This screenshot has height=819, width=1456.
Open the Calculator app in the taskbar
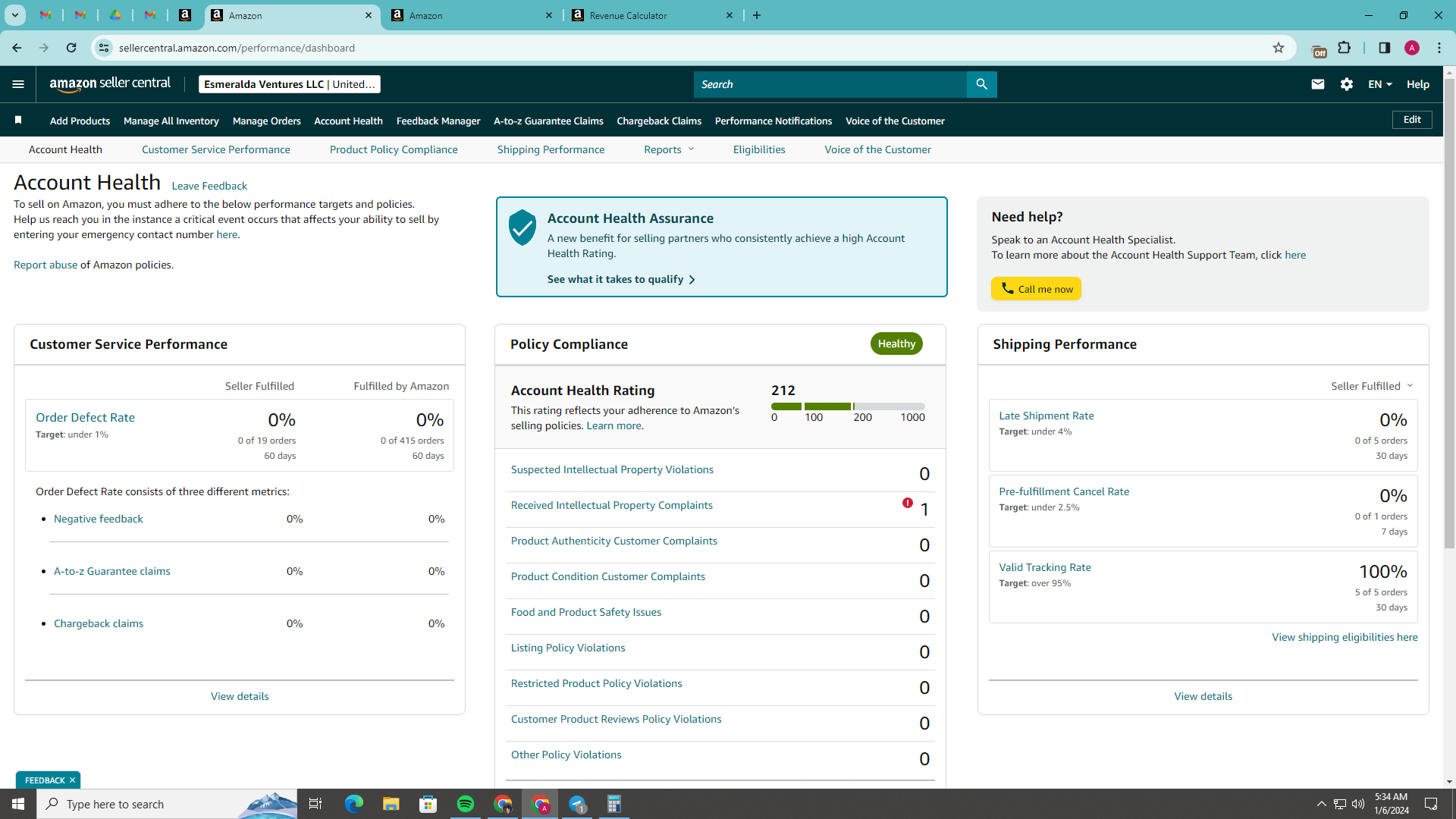coord(614,804)
